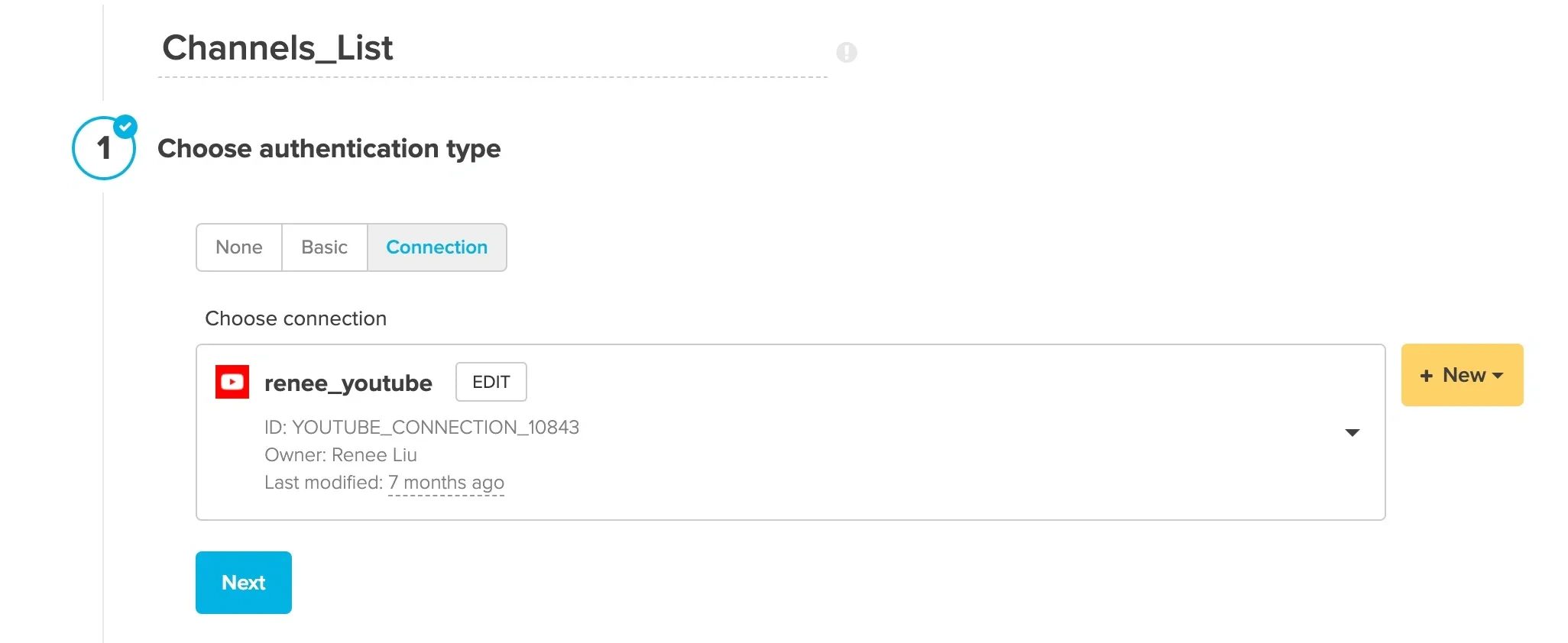Select the None authentication type
The height and width of the screenshot is (643, 1568).
click(x=238, y=247)
